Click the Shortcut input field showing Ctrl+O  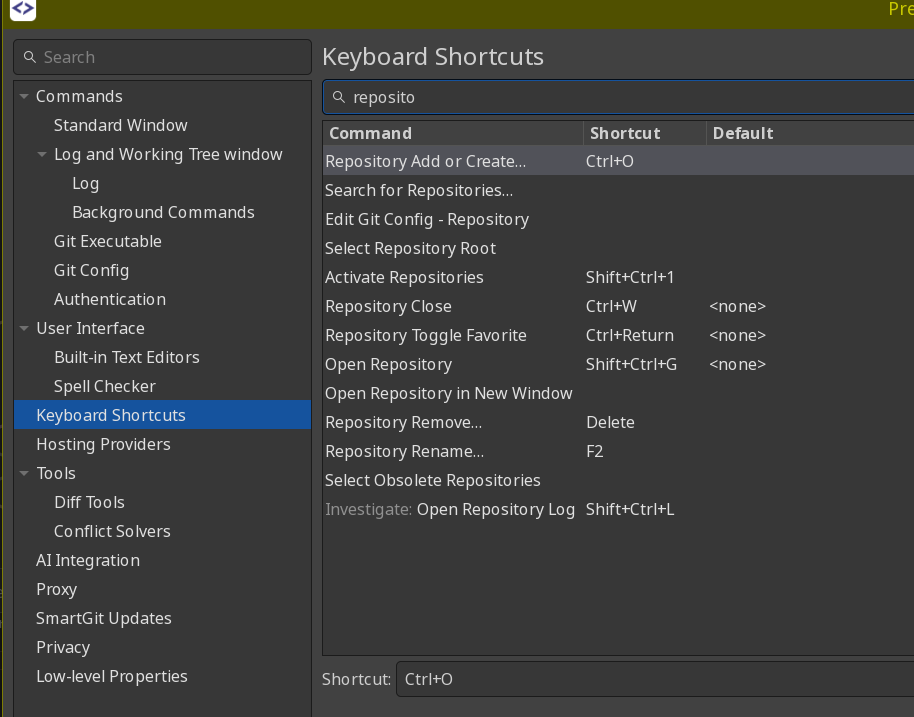650,679
